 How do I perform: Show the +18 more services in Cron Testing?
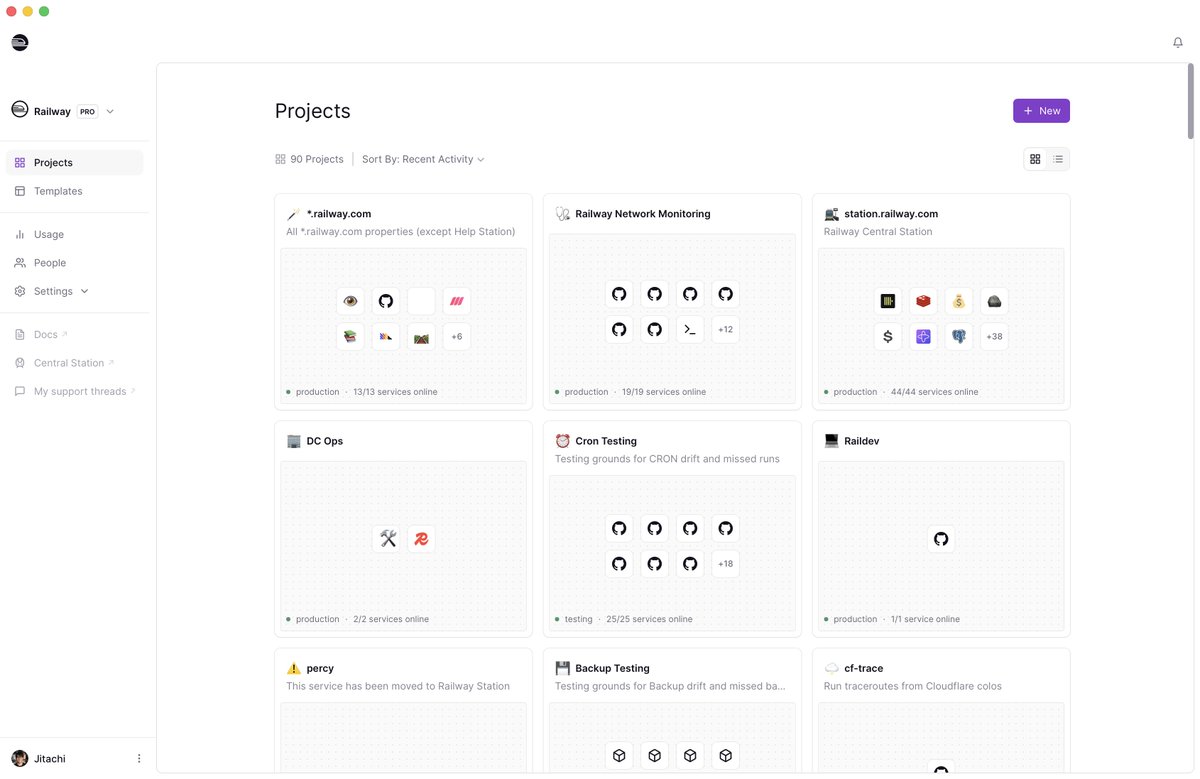(725, 564)
